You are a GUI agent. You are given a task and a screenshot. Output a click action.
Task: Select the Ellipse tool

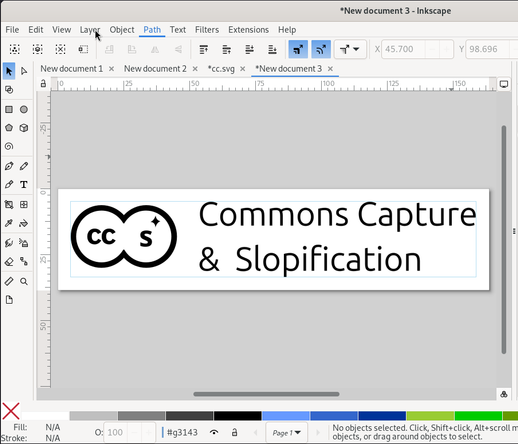click(24, 109)
